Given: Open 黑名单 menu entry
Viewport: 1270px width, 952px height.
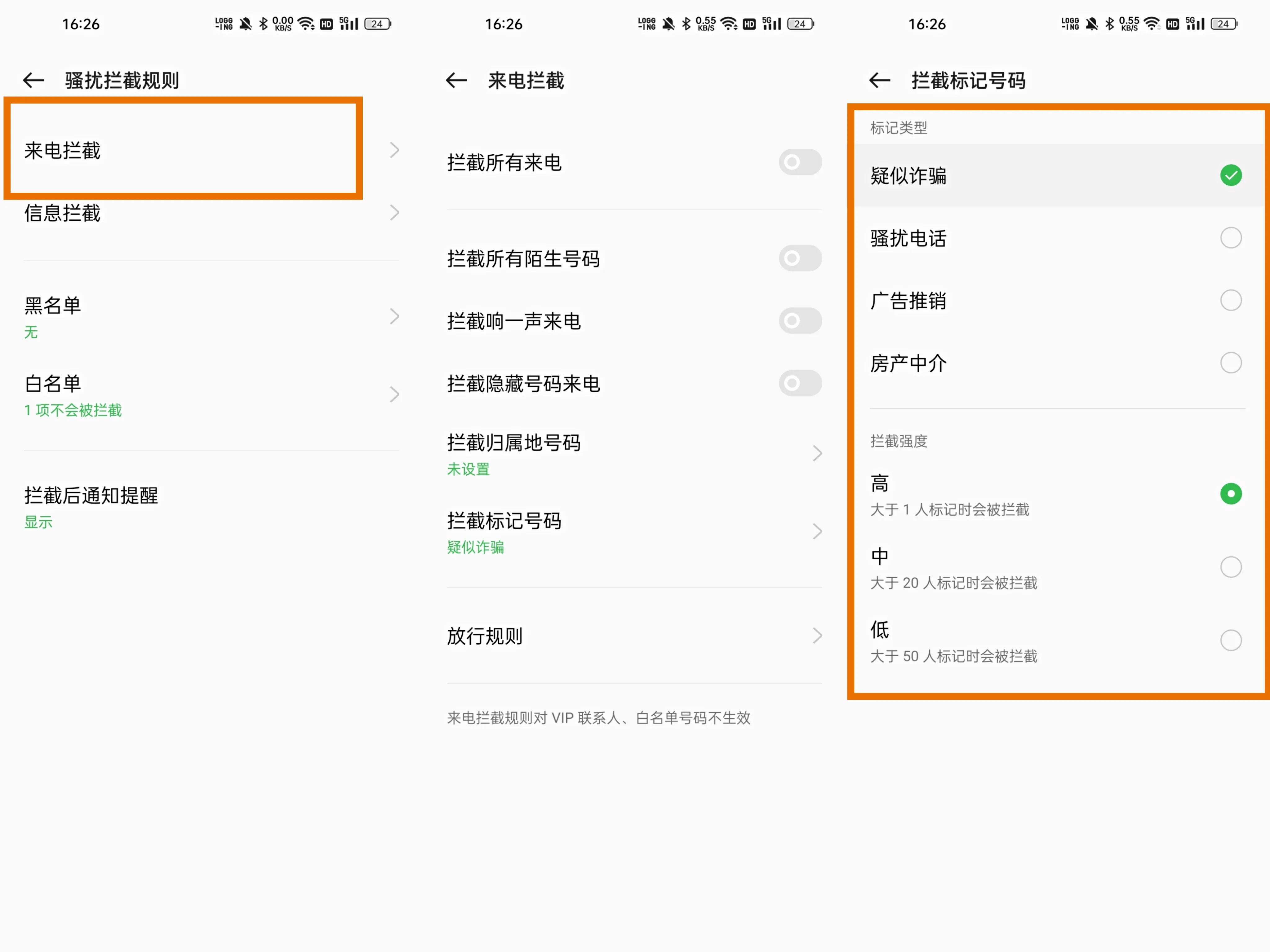Looking at the screenshot, I should point(212,316).
